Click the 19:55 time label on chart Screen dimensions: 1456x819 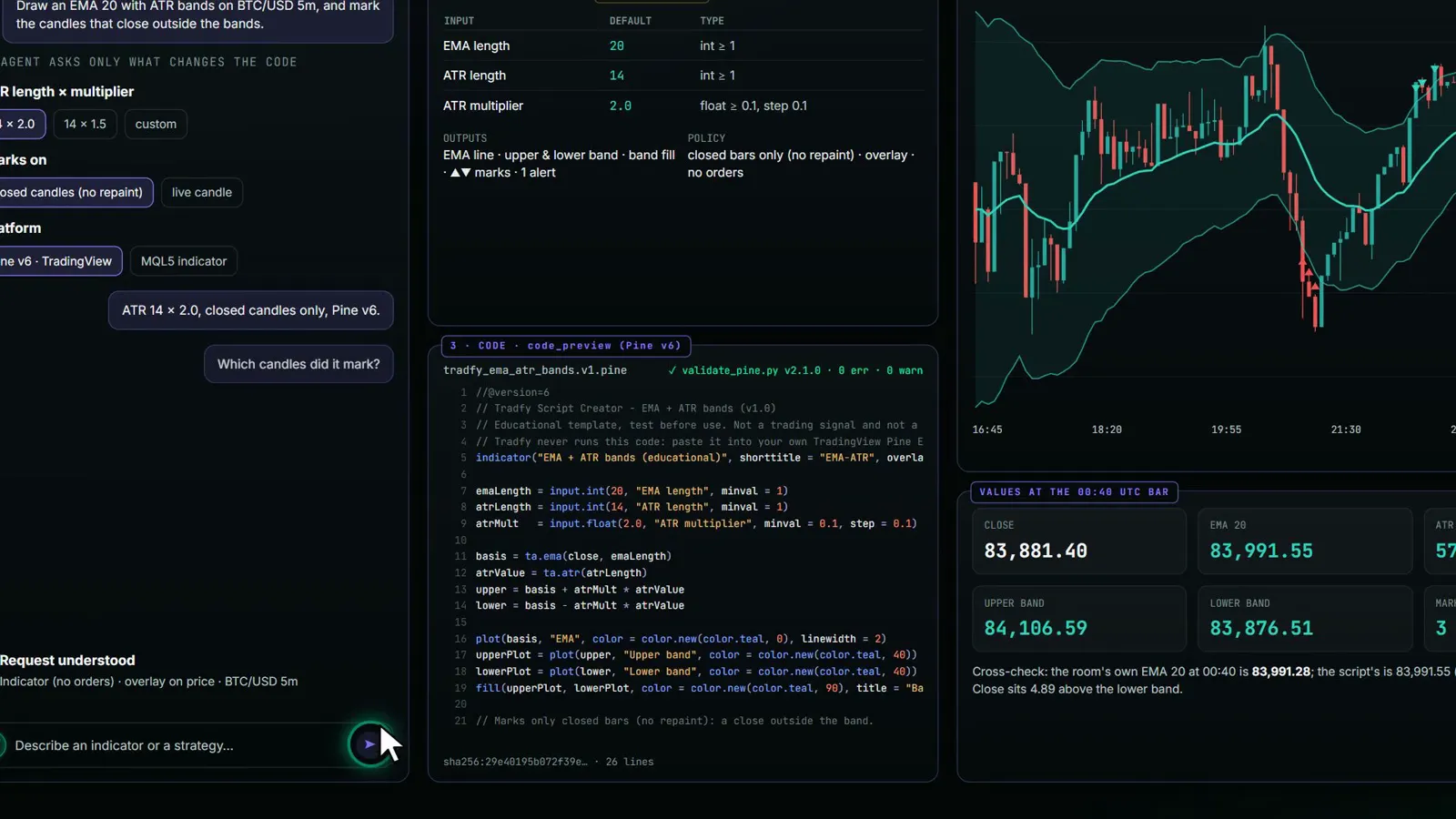click(x=1226, y=430)
